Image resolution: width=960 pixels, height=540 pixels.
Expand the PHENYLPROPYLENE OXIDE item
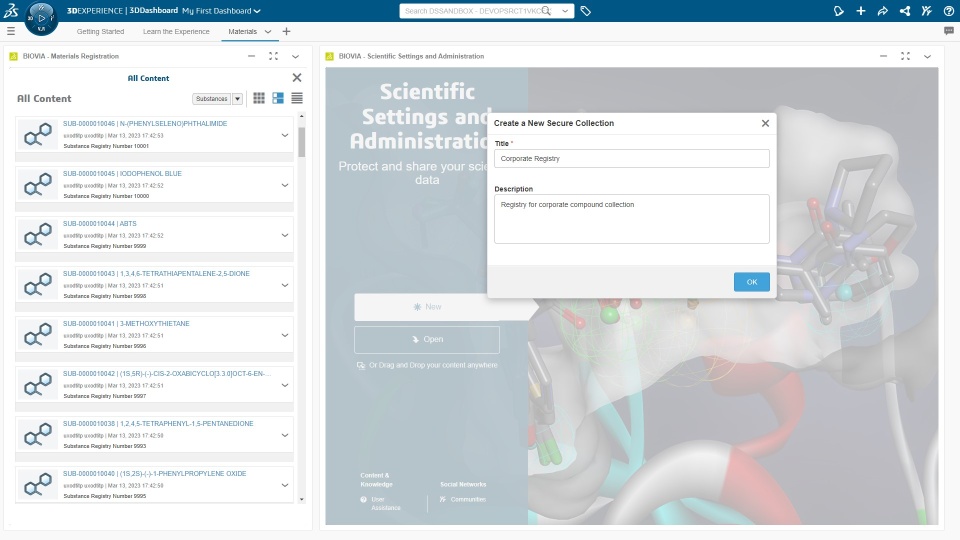(285, 485)
